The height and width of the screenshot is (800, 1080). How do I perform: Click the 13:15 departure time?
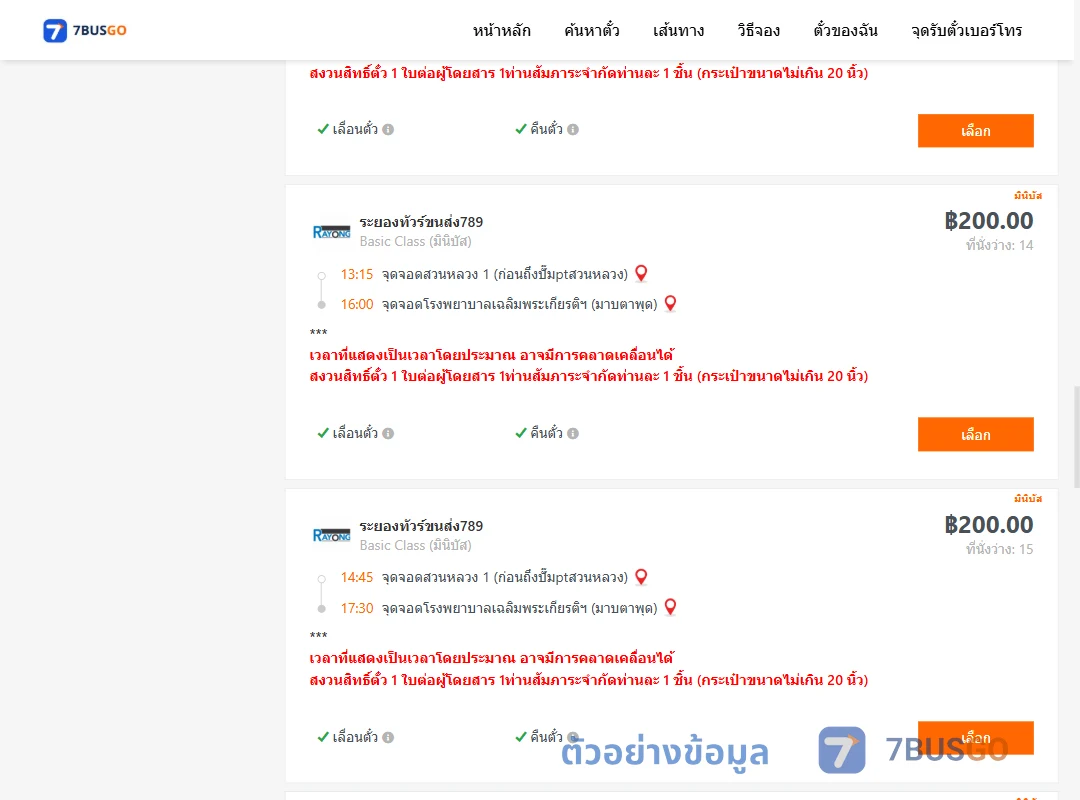[x=357, y=274]
